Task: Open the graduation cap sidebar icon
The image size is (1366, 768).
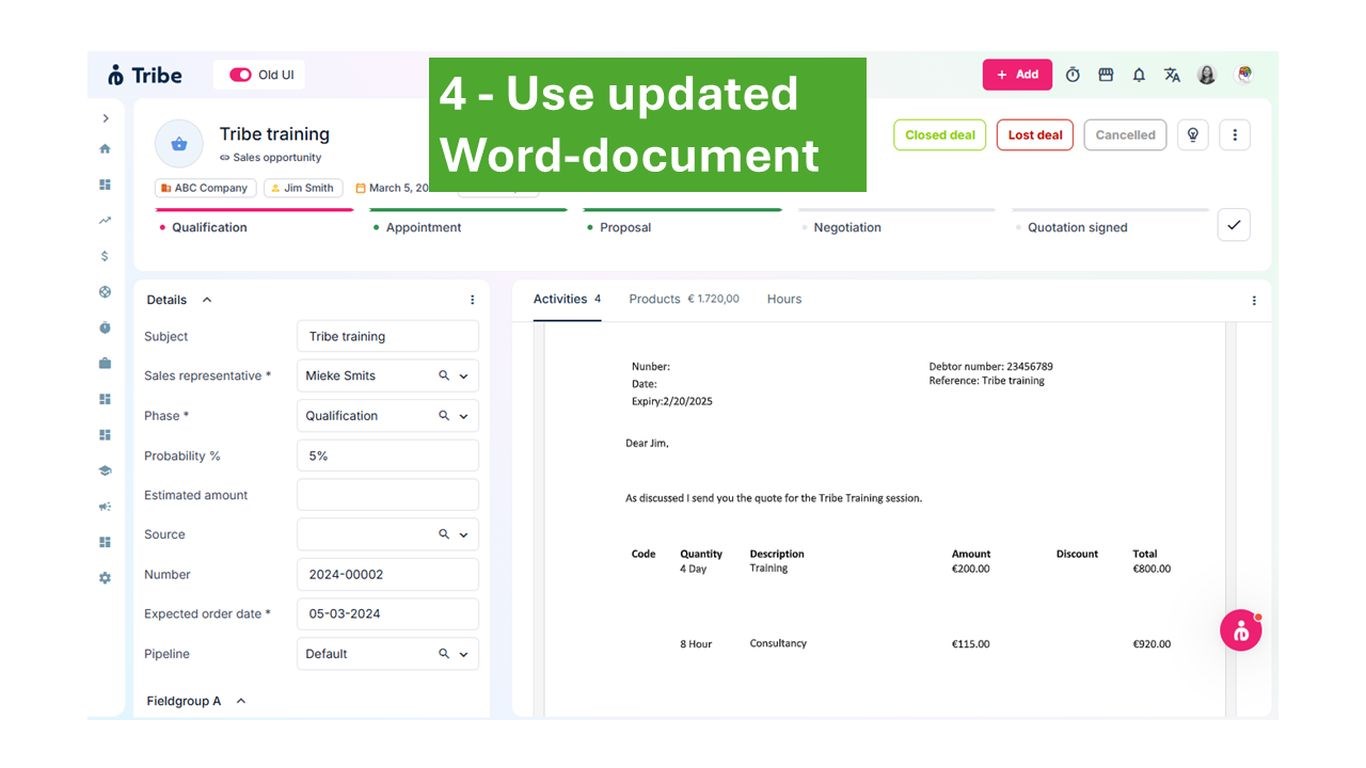Action: point(105,471)
